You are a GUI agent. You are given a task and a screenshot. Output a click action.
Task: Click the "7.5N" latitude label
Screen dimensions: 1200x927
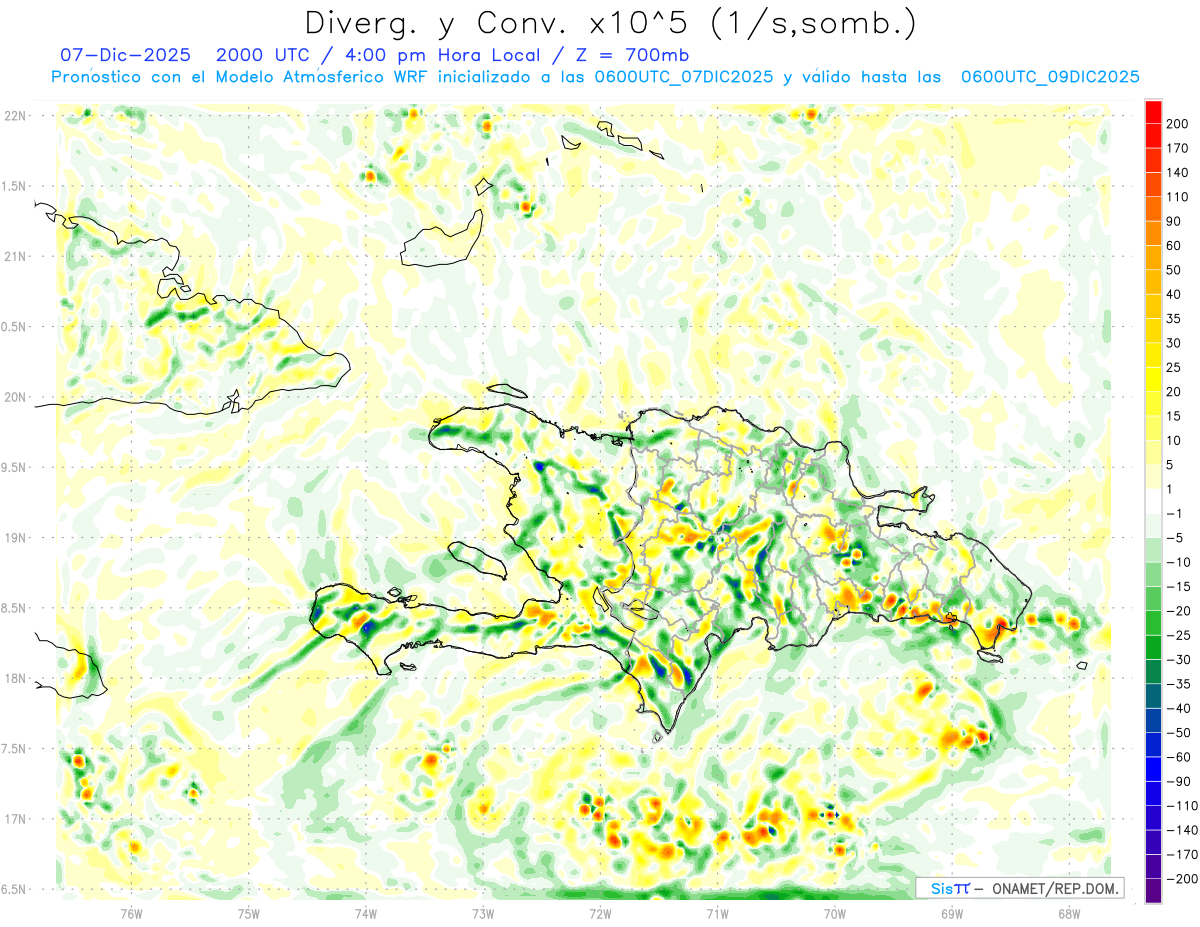(14, 748)
